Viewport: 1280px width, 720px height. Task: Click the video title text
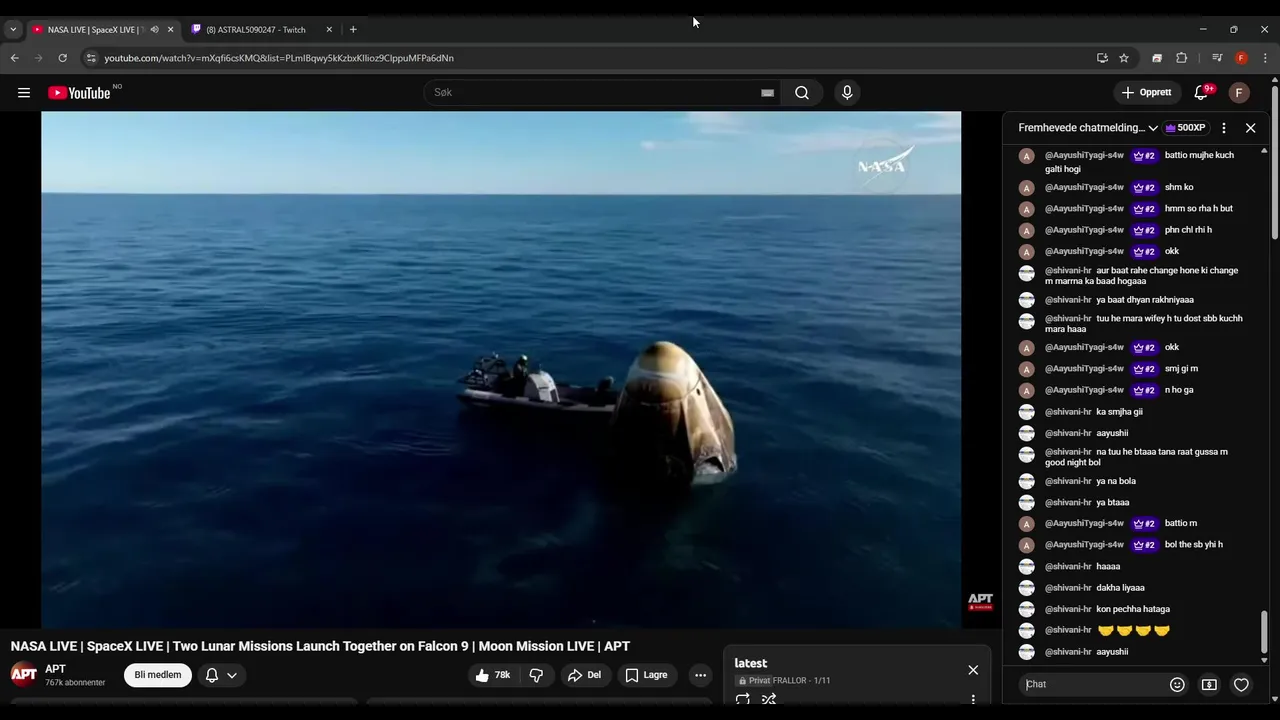[320, 646]
